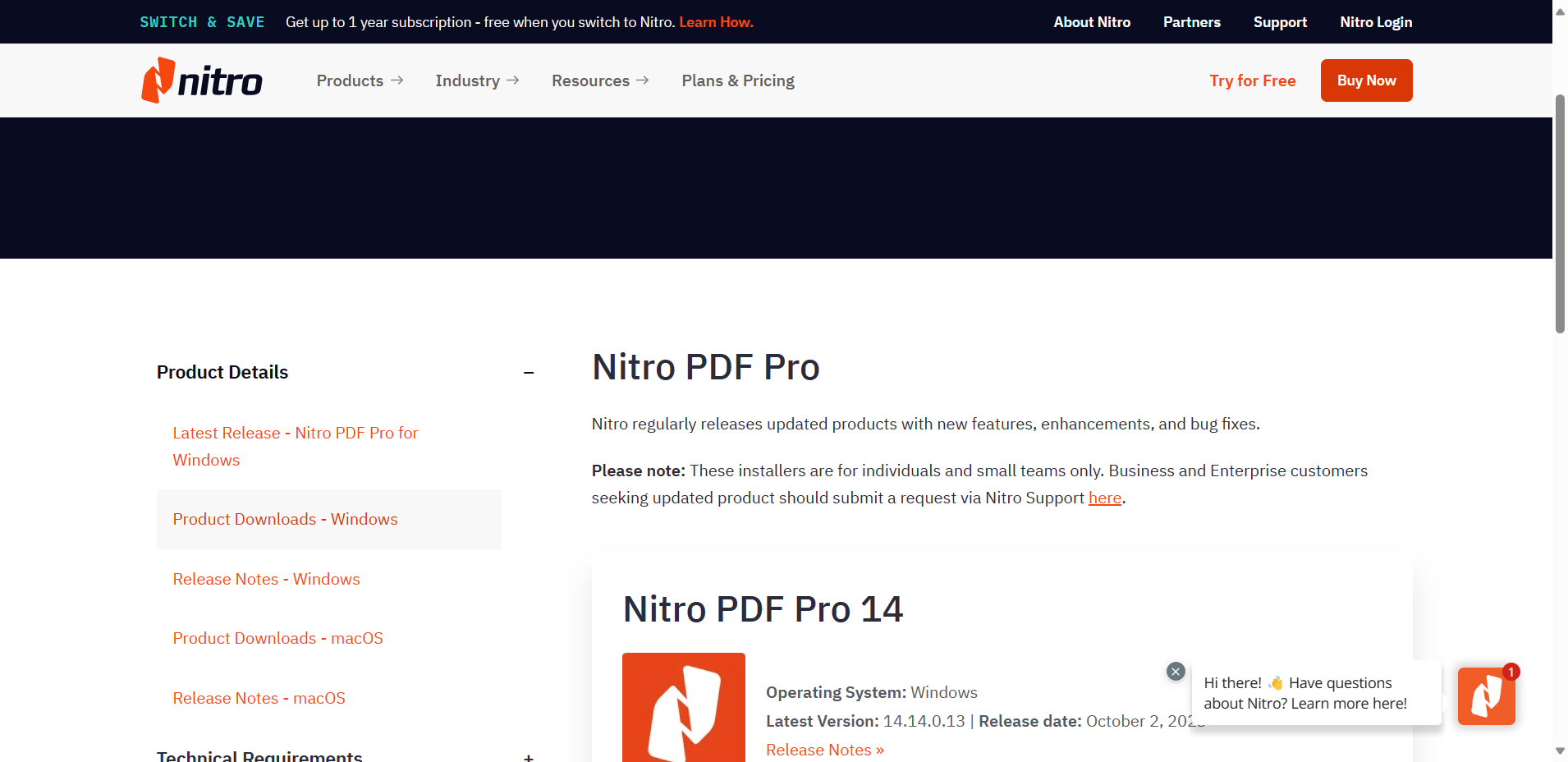Image resolution: width=1568 pixels, height=762 pixels.
Task: Open Release Notes - macOS
Action: [259, 698]
